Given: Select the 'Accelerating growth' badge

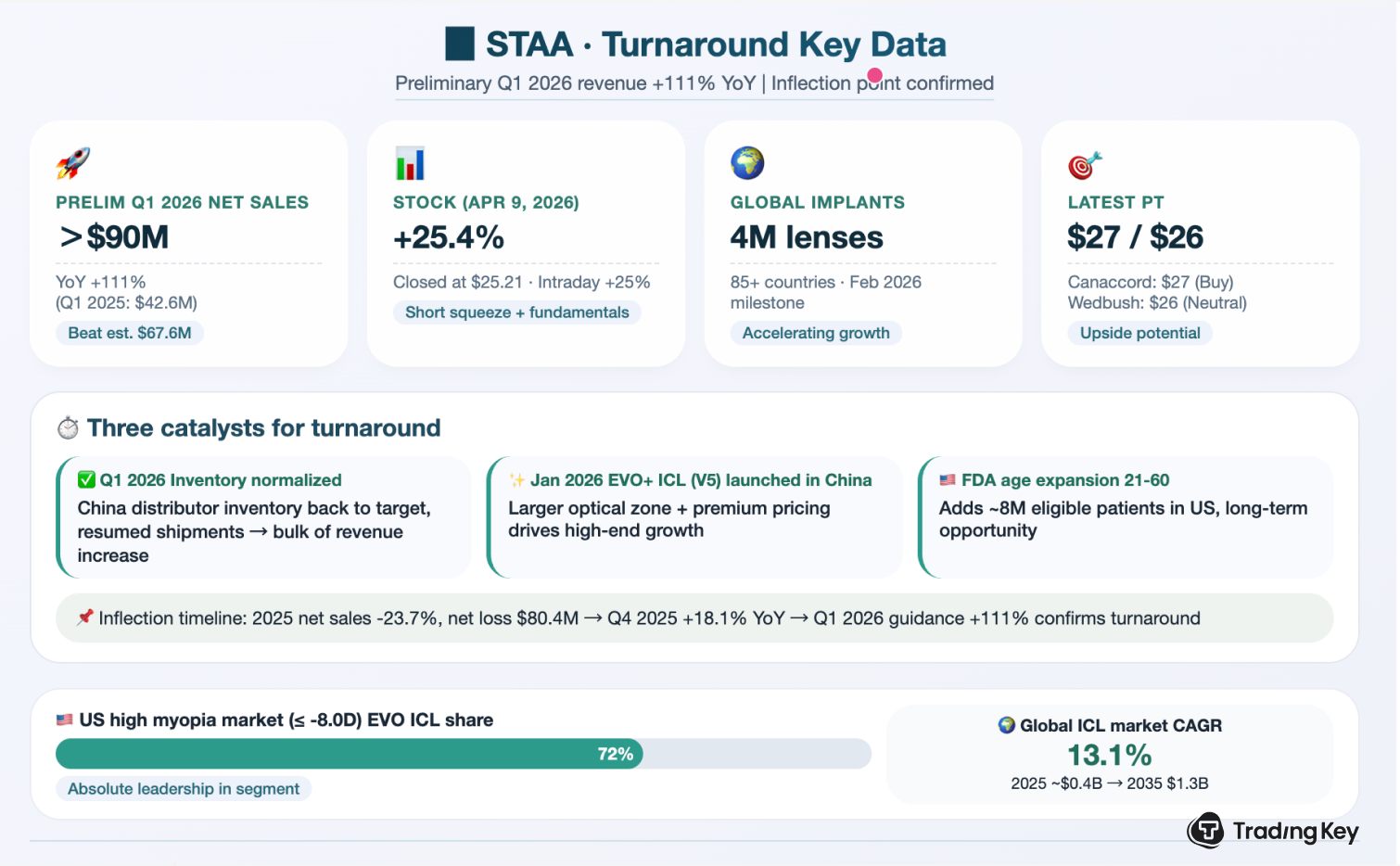Looking at the screenshot, I should point(816,333).
